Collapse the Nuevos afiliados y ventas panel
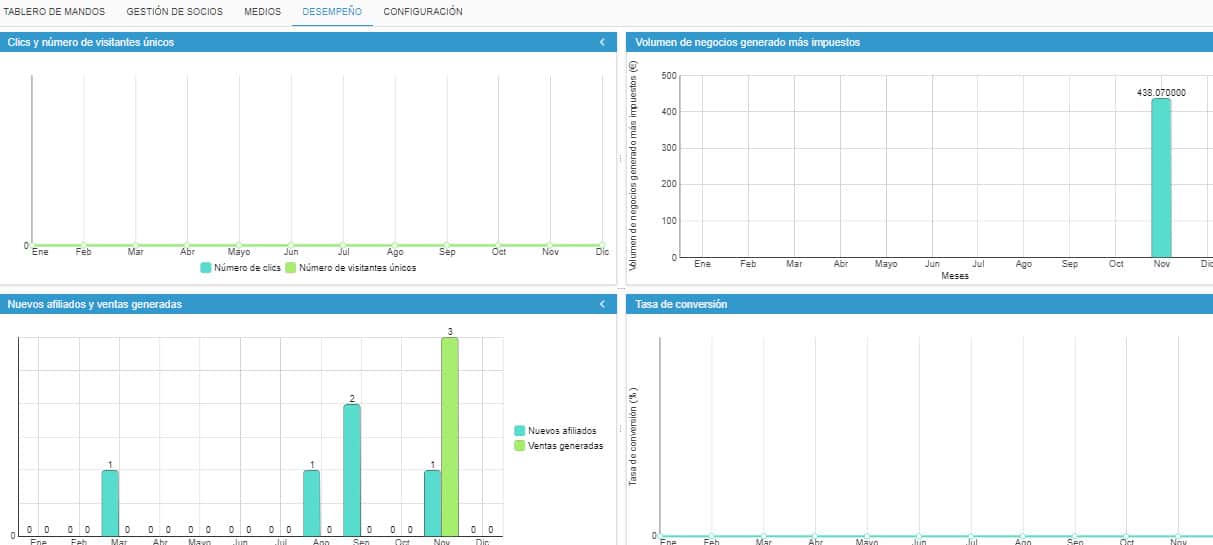The width and height of the screenshot is (1213, 545). 602,304
